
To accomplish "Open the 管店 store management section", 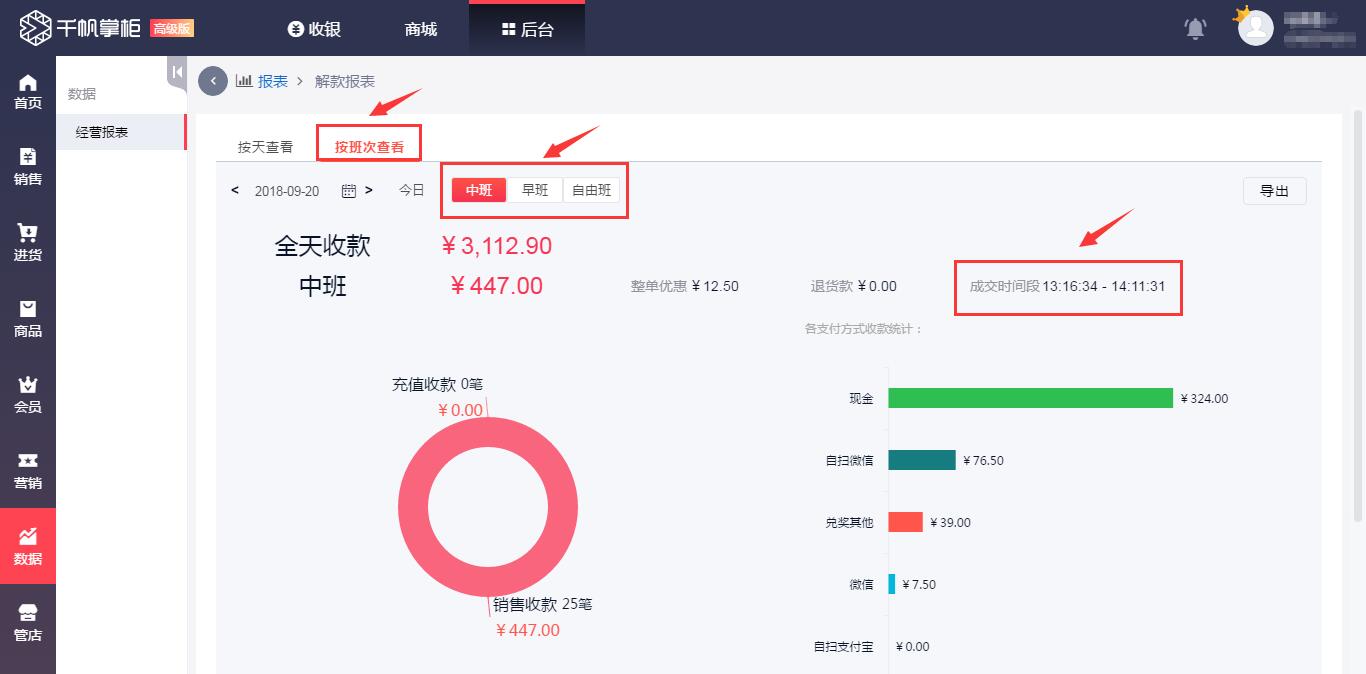I will [28, 620].
